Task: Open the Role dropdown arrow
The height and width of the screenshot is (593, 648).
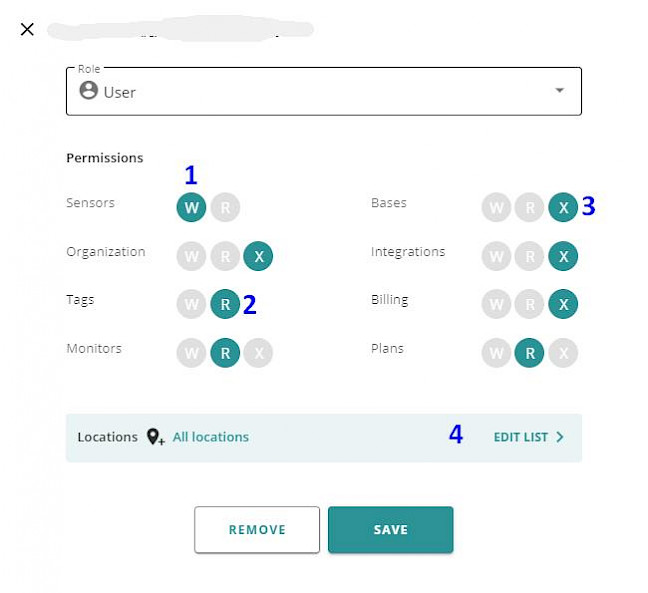Action: 560,90
